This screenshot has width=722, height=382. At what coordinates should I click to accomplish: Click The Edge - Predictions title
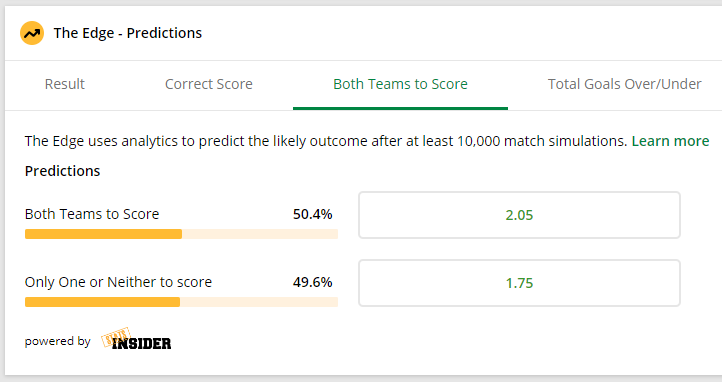pos(128,33)
